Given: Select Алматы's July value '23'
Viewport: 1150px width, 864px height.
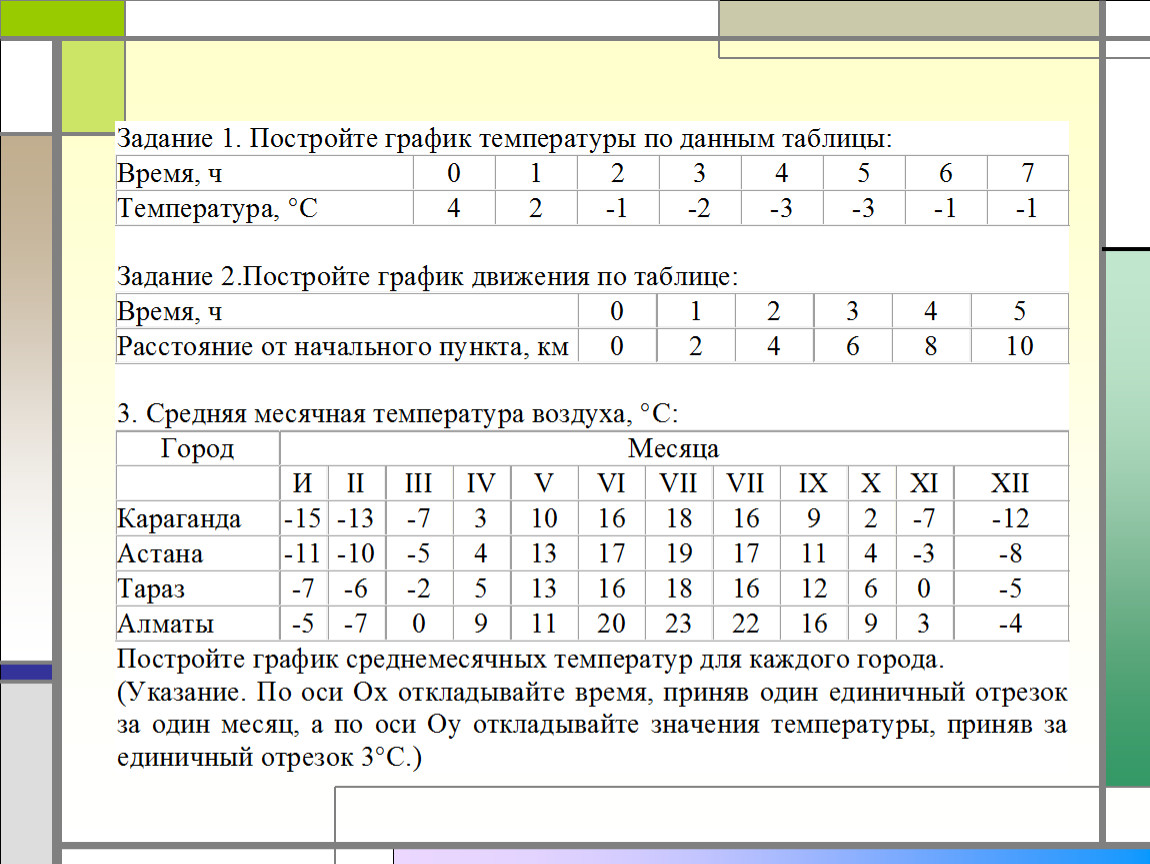Looking at the screenshot, I should 678,623.
